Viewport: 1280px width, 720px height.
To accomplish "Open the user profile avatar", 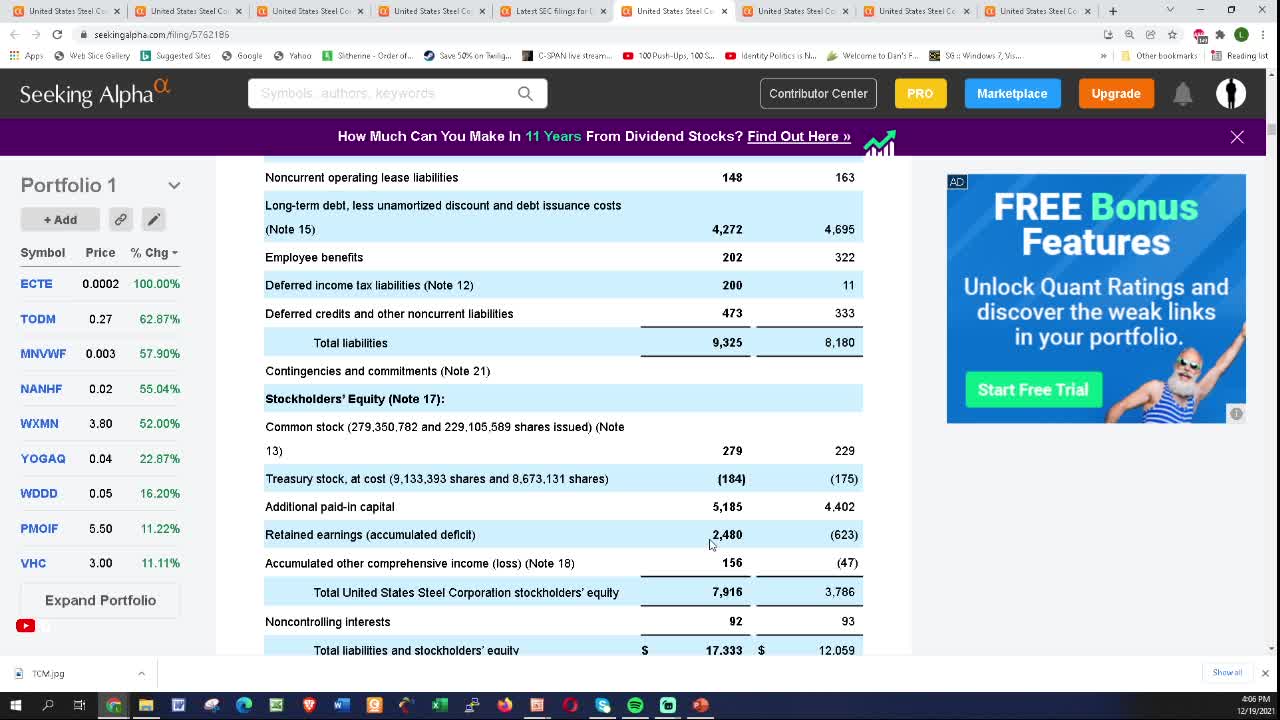I will point(1231,93).
